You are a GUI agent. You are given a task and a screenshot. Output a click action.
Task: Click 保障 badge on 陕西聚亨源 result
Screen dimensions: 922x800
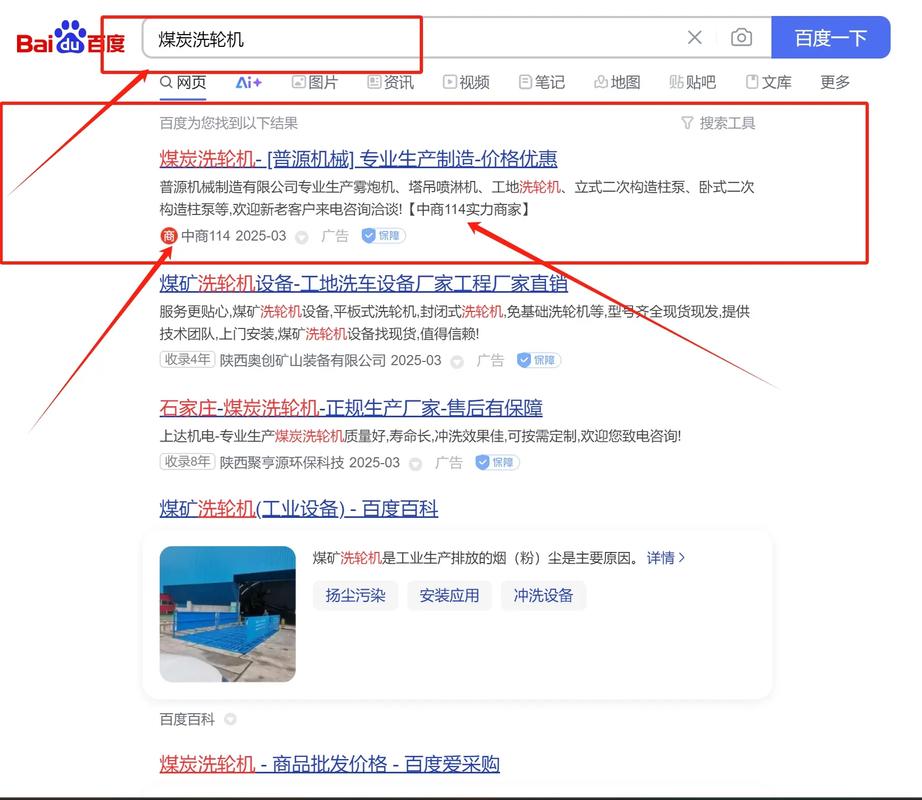[497, 462]
